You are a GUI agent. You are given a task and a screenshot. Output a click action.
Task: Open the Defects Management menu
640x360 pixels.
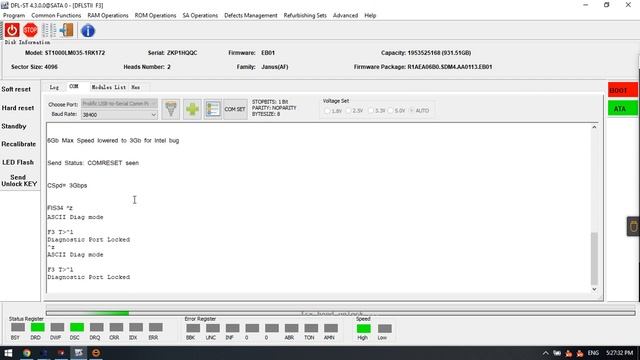point(251,16)
